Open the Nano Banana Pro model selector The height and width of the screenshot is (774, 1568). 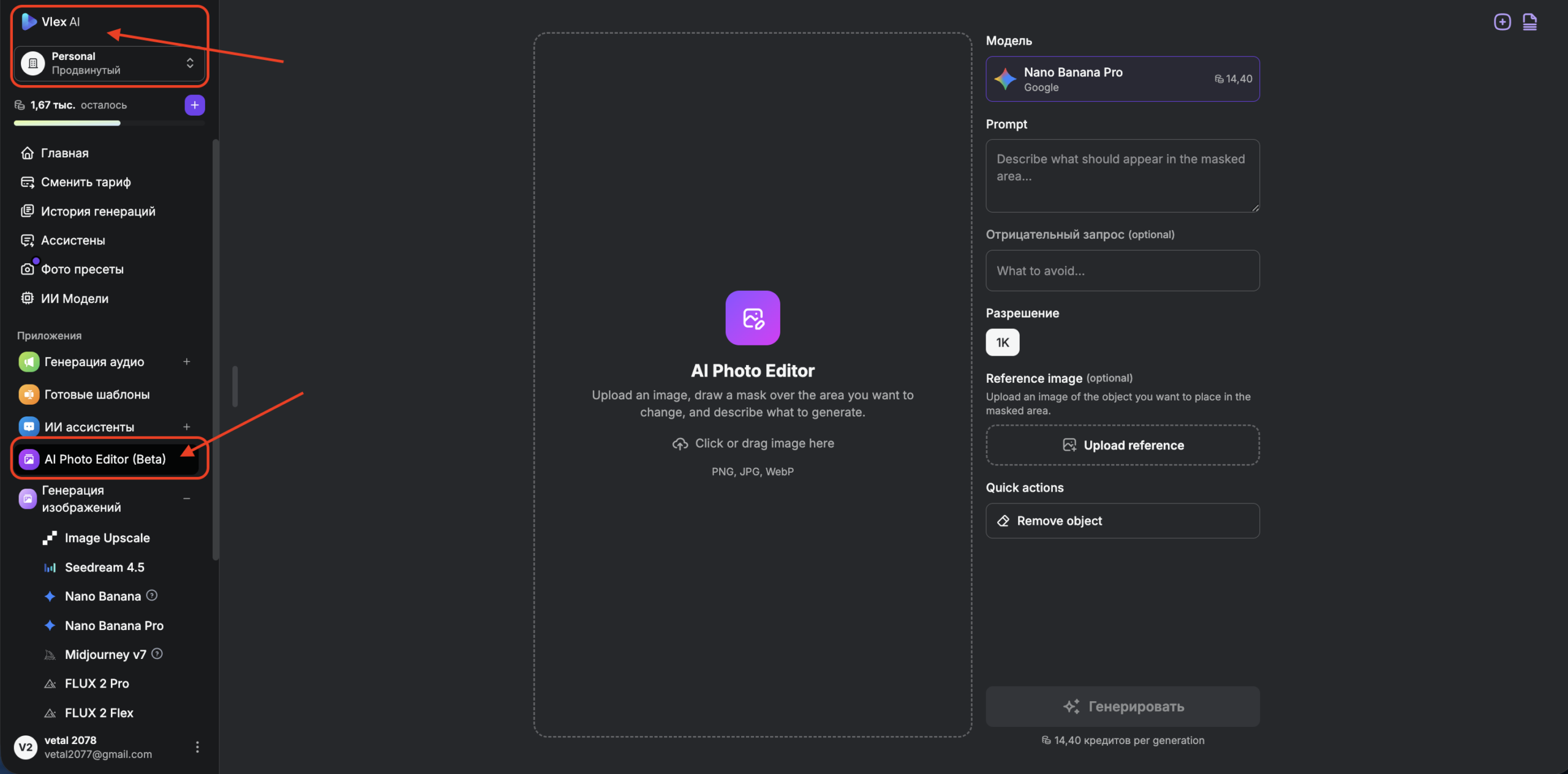coord(1122,79)
